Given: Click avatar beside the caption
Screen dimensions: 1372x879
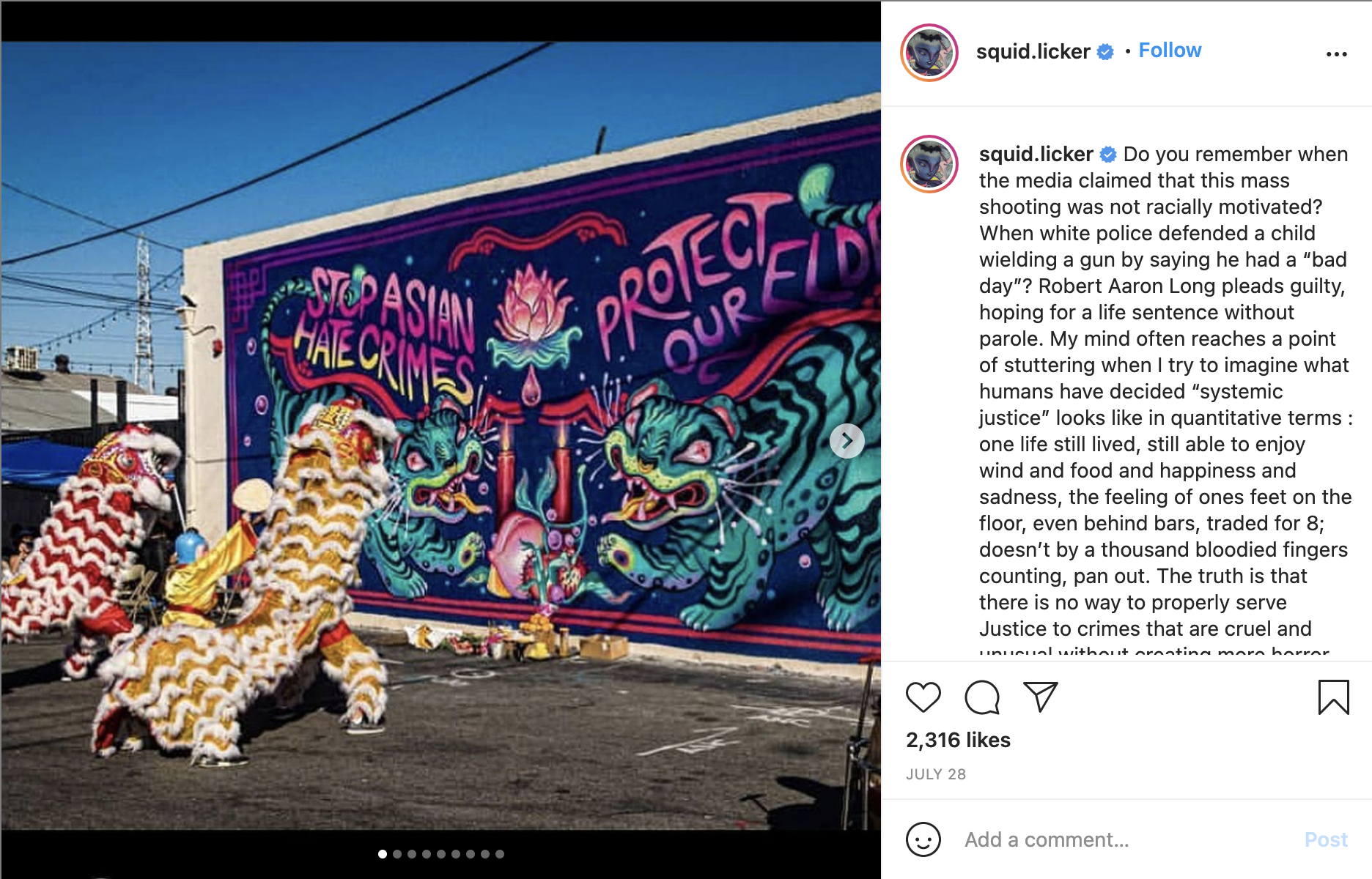Looking at the screenshot, I should coord(929,164).
